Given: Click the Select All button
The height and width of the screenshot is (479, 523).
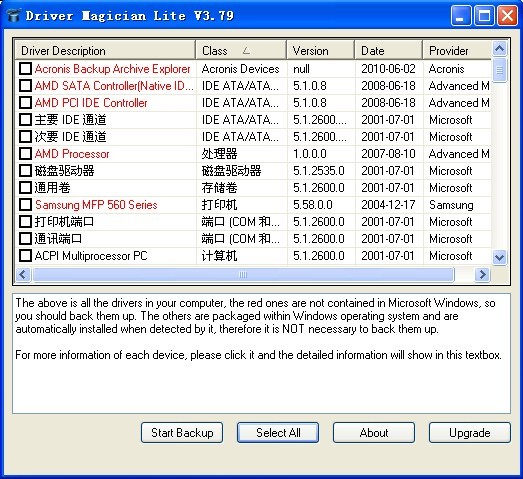Looking at the screenshot, I should pyautogui.click(x=278, y=433).
